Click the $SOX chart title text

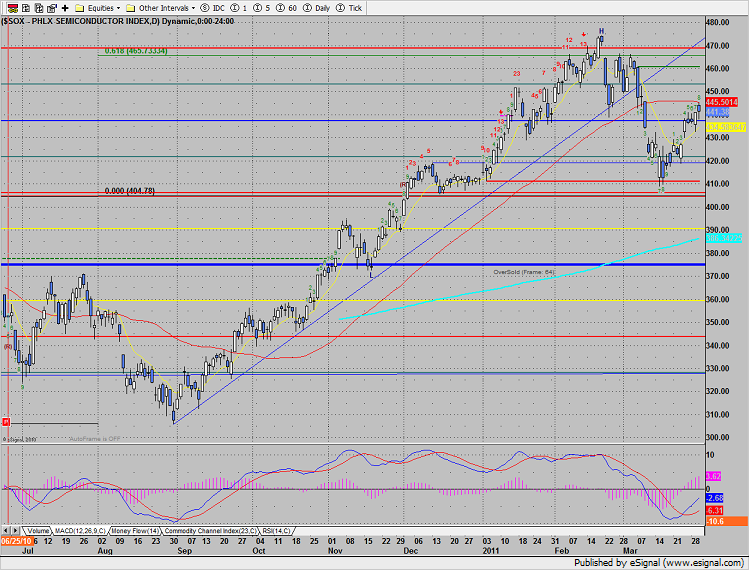pos(118,21)
